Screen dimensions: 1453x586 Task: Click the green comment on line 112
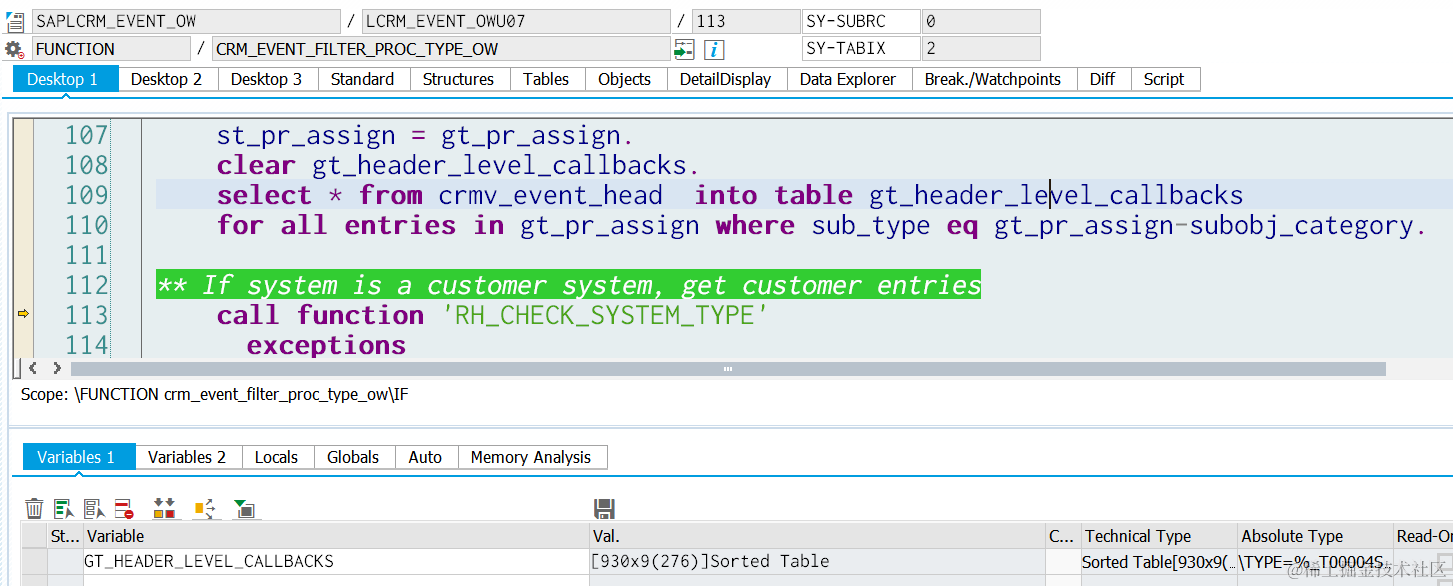(x=569, y=285)
